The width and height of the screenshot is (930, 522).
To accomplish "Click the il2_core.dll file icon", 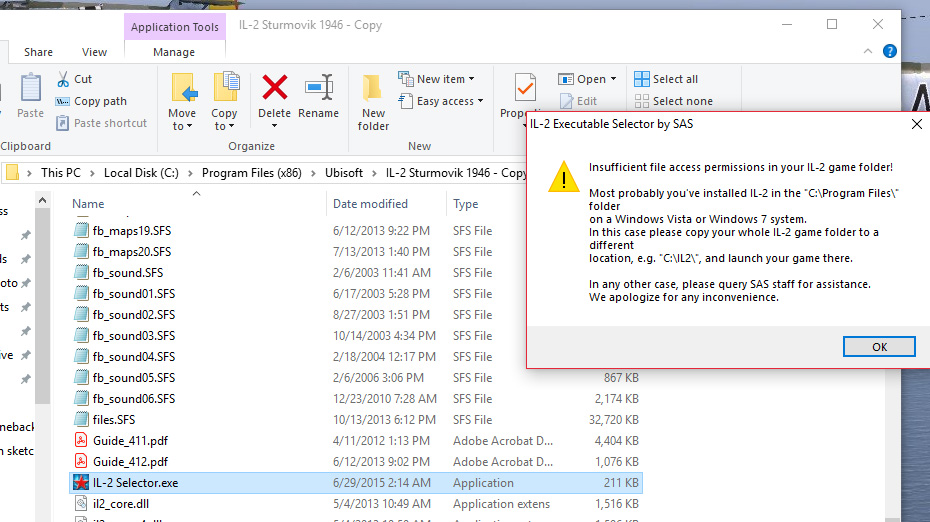I will coord(81,503).
